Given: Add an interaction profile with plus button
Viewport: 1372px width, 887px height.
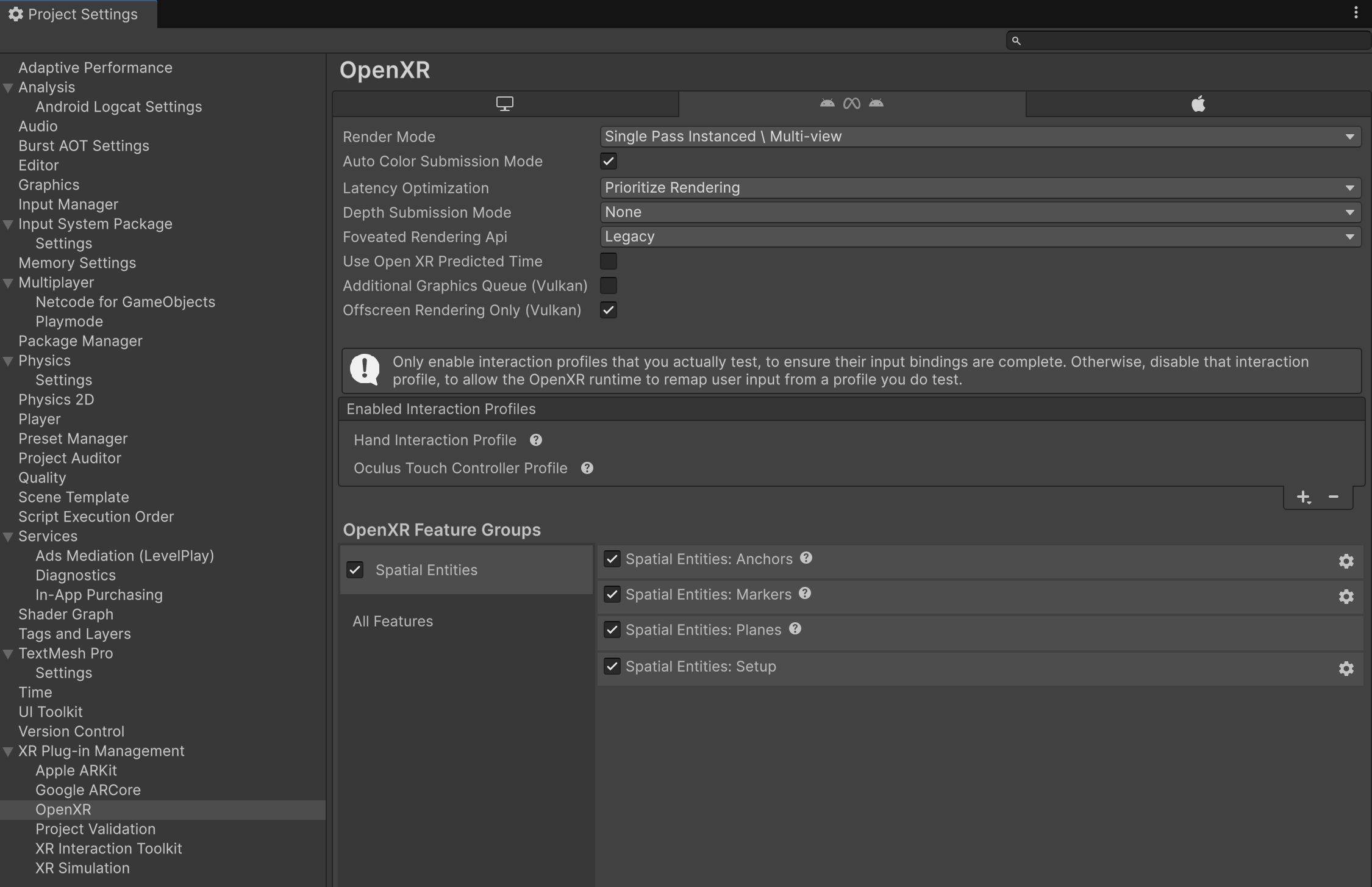Looking at the screenshot, I should point(1304,497).
